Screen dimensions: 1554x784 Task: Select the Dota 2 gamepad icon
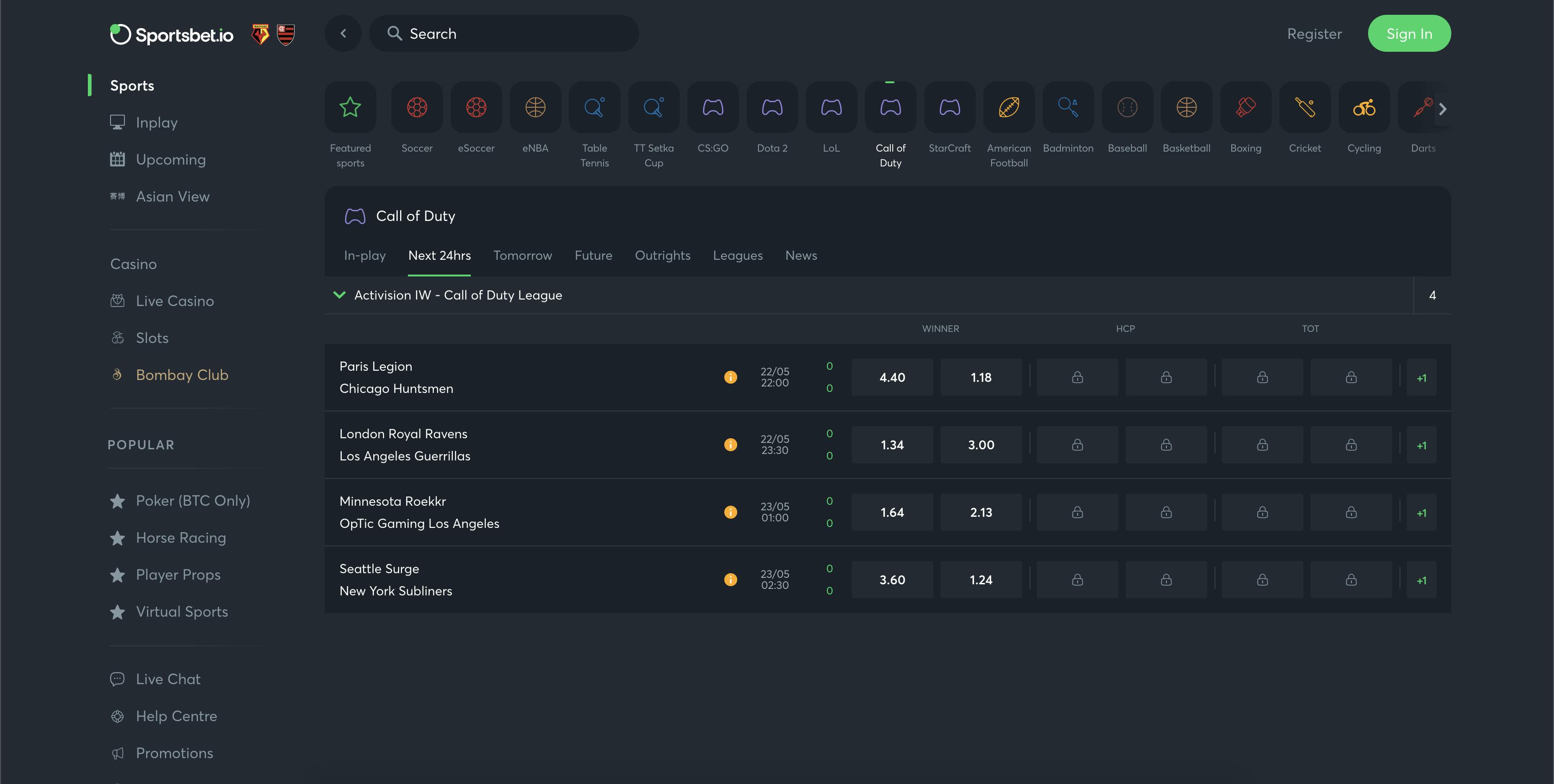tap(772, 107)
